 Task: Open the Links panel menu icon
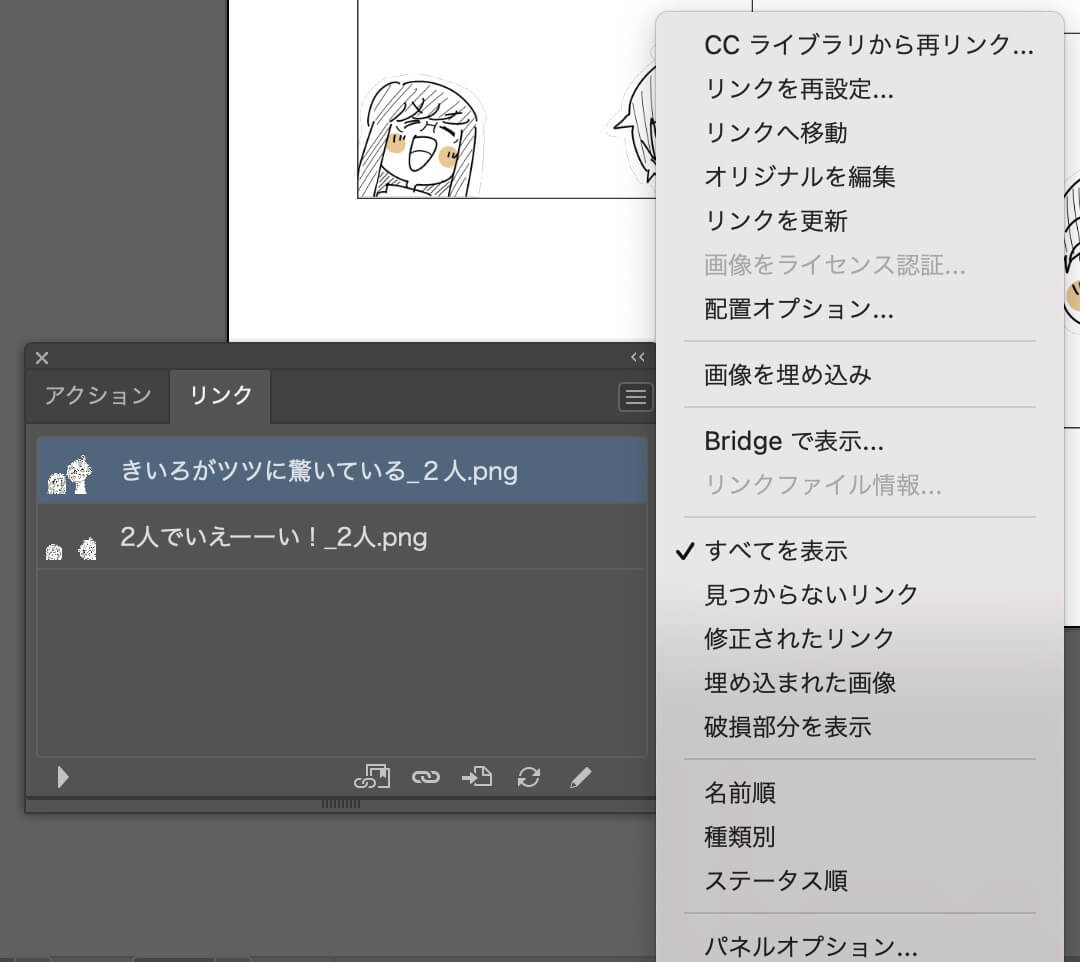(636, 397)
